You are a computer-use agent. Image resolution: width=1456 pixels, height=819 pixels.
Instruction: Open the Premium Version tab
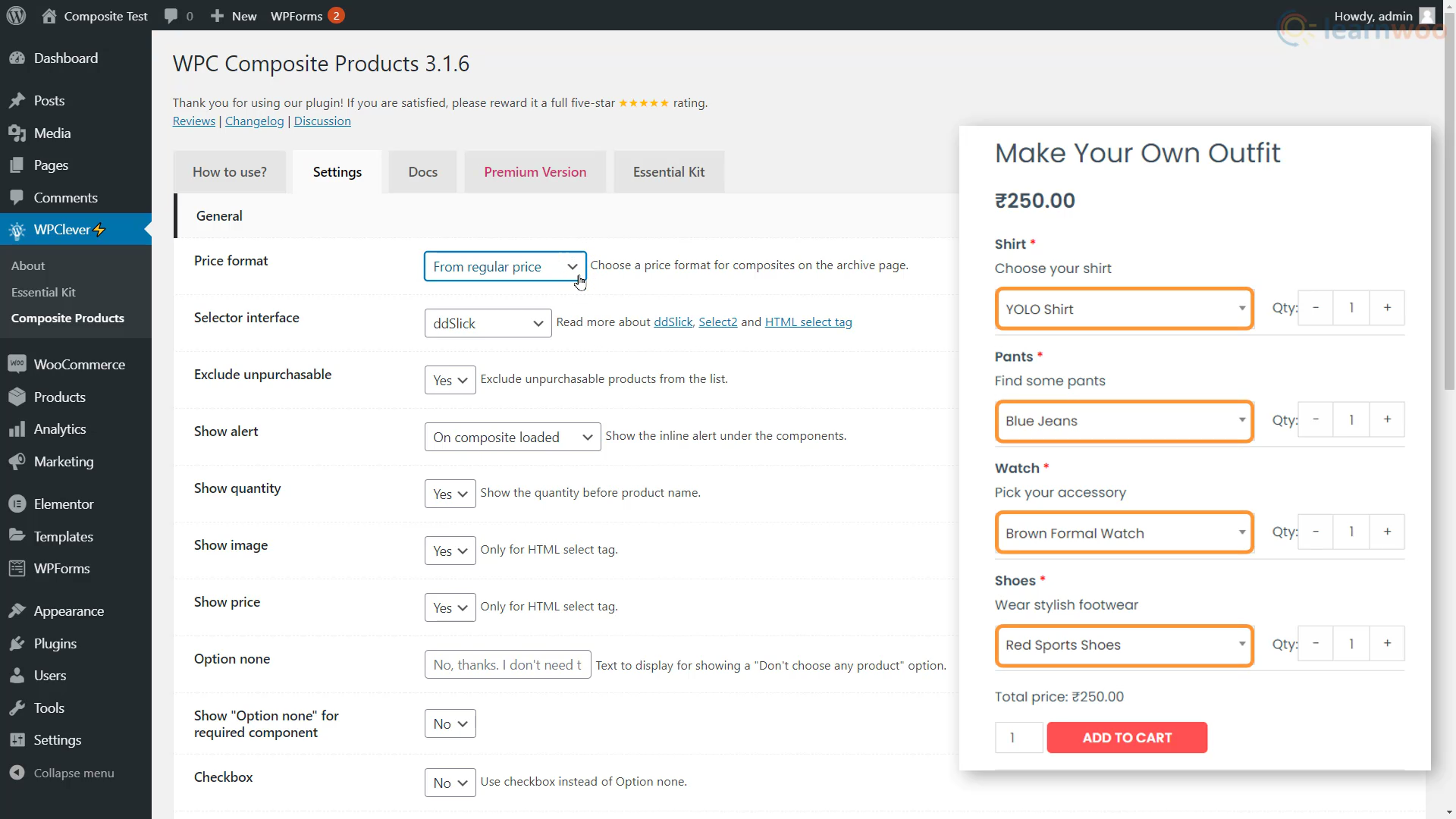tap(535, 172)
